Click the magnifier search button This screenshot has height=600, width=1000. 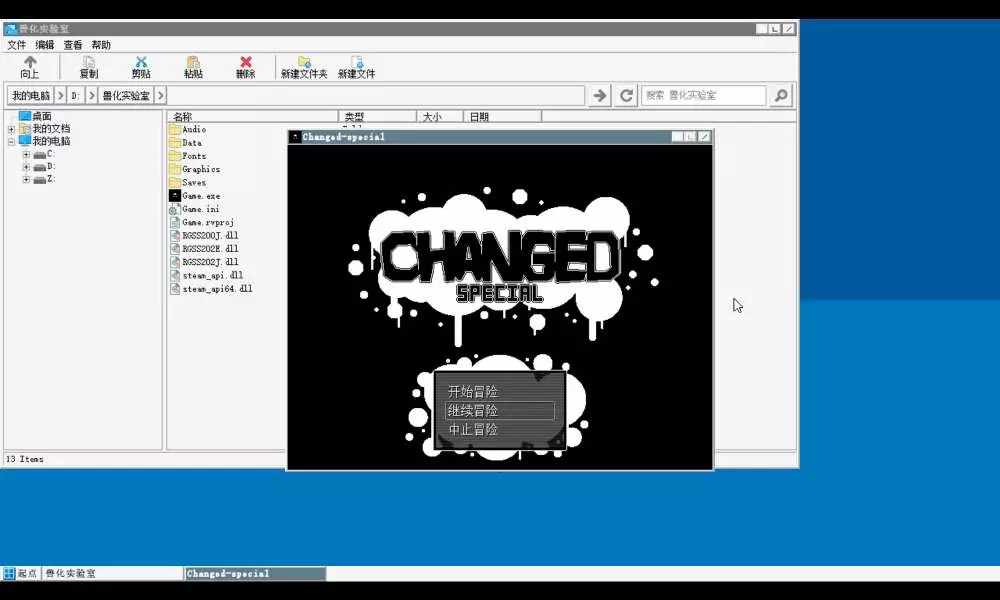tap(781, 96)
